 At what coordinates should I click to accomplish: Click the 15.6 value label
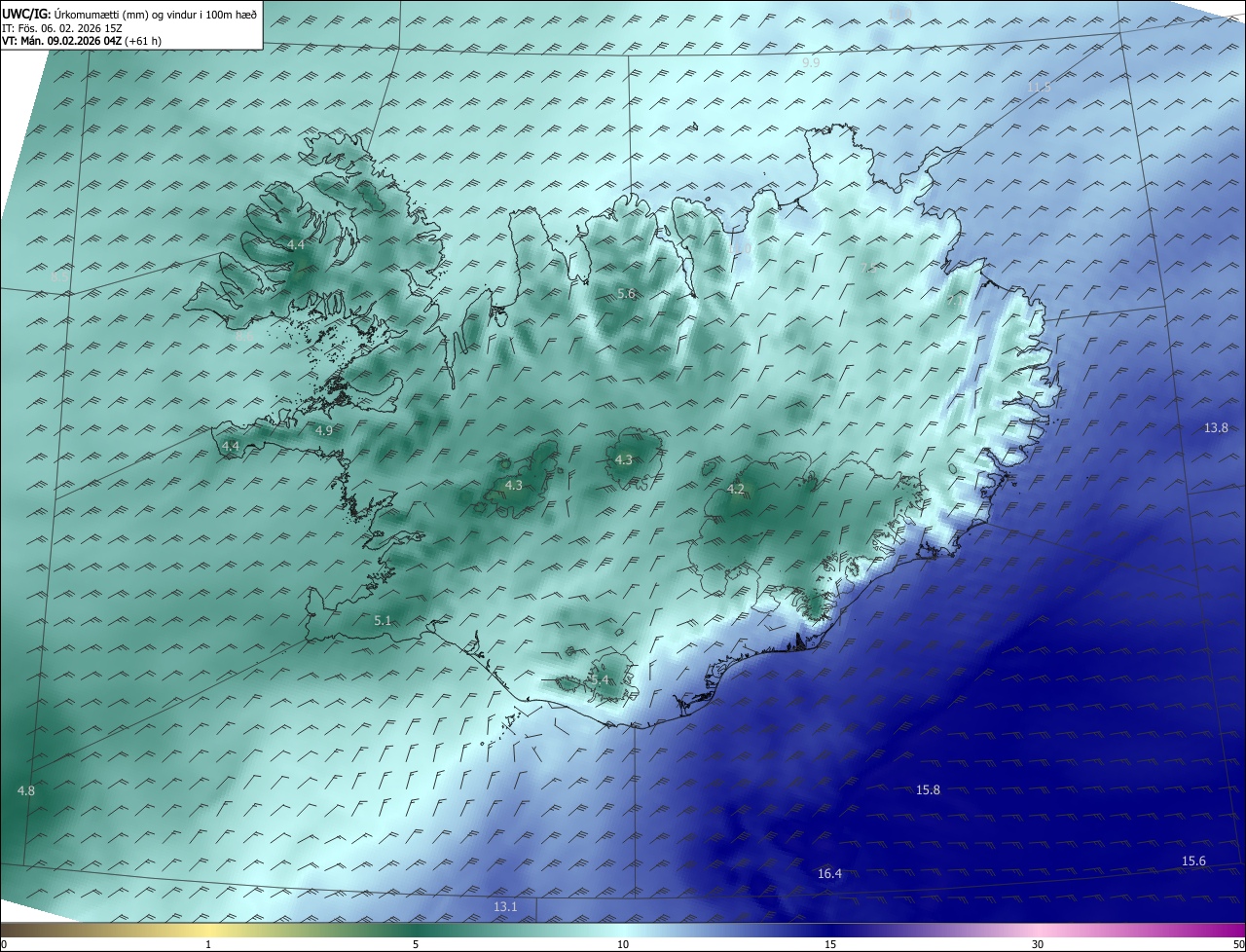click(x=1193, y=861)
